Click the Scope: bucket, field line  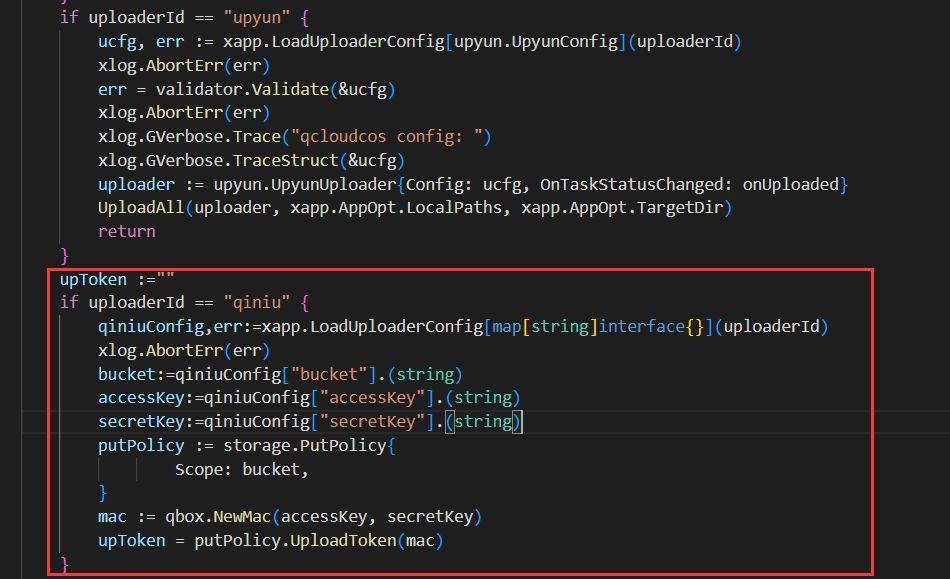pos(242,469)
